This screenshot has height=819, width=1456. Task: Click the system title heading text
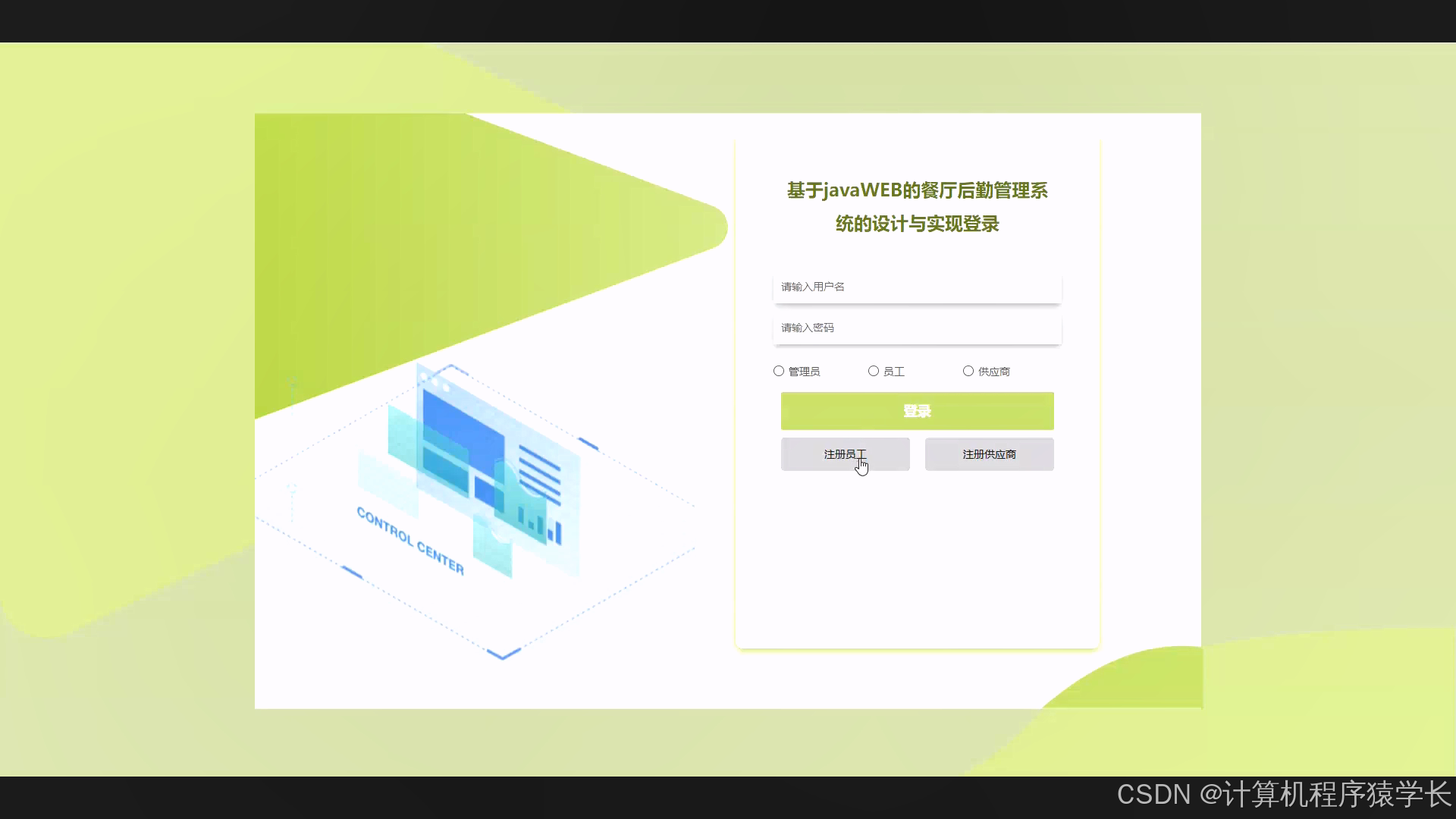tap(917, 207)
